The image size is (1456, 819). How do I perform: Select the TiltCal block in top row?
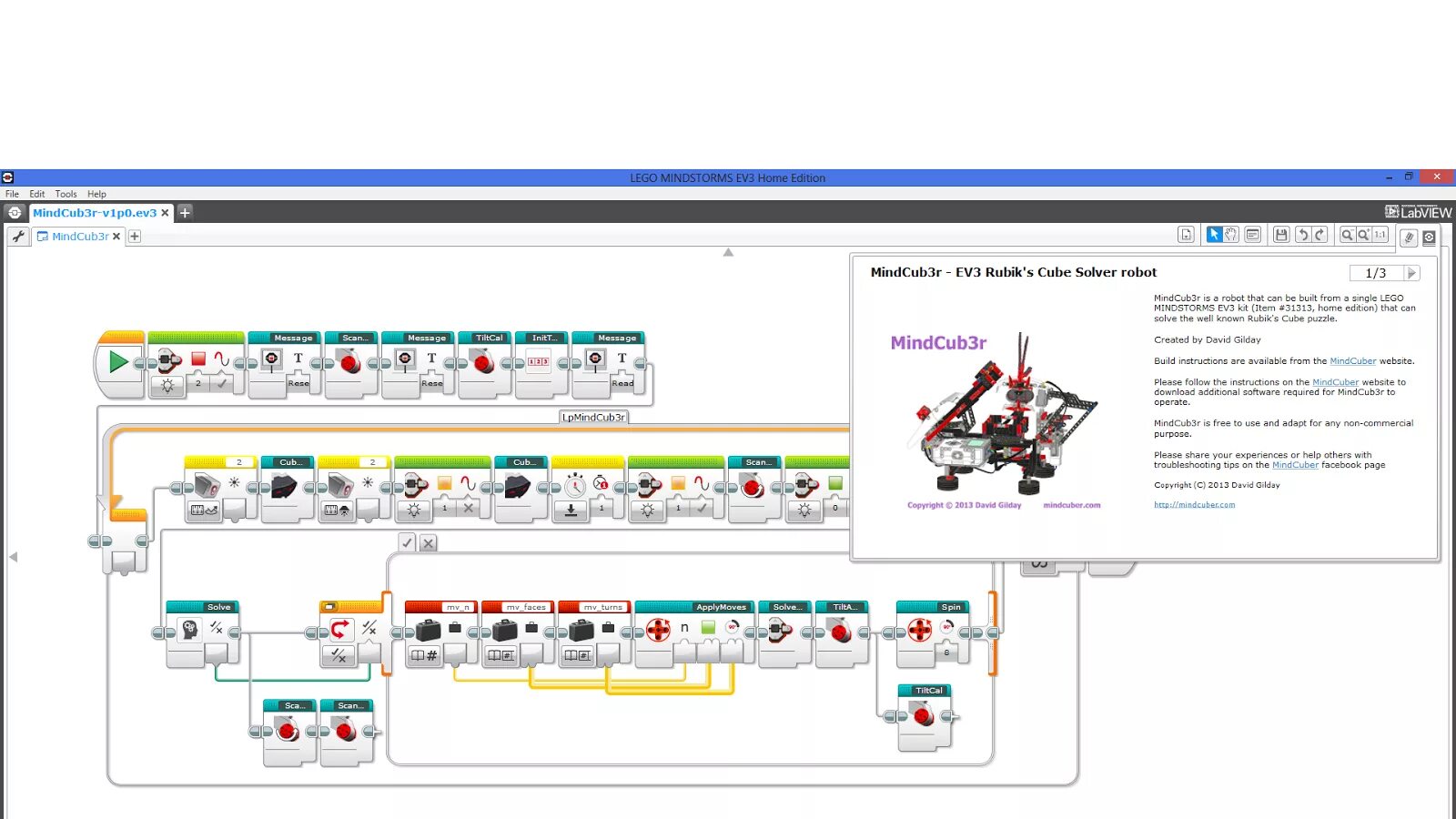coord(484,365)
